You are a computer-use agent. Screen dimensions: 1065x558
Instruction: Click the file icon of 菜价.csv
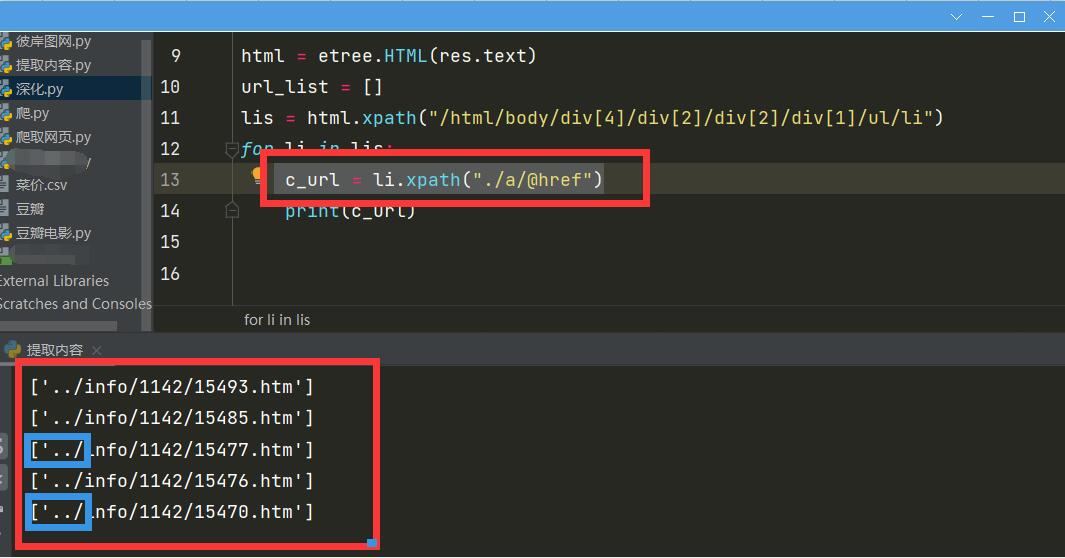click(5, 185)
